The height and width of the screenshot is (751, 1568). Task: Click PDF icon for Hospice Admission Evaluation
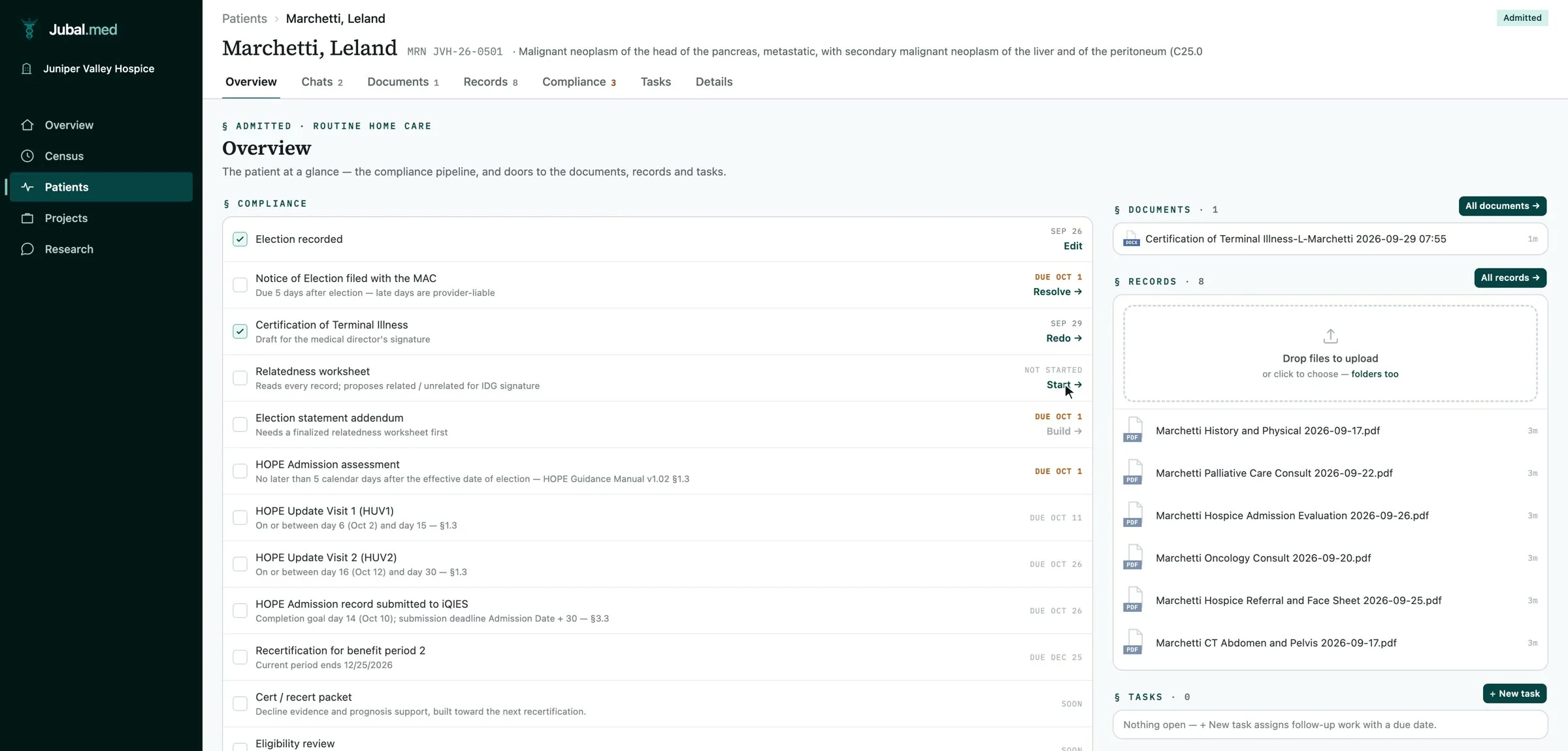pos(1133,515)
